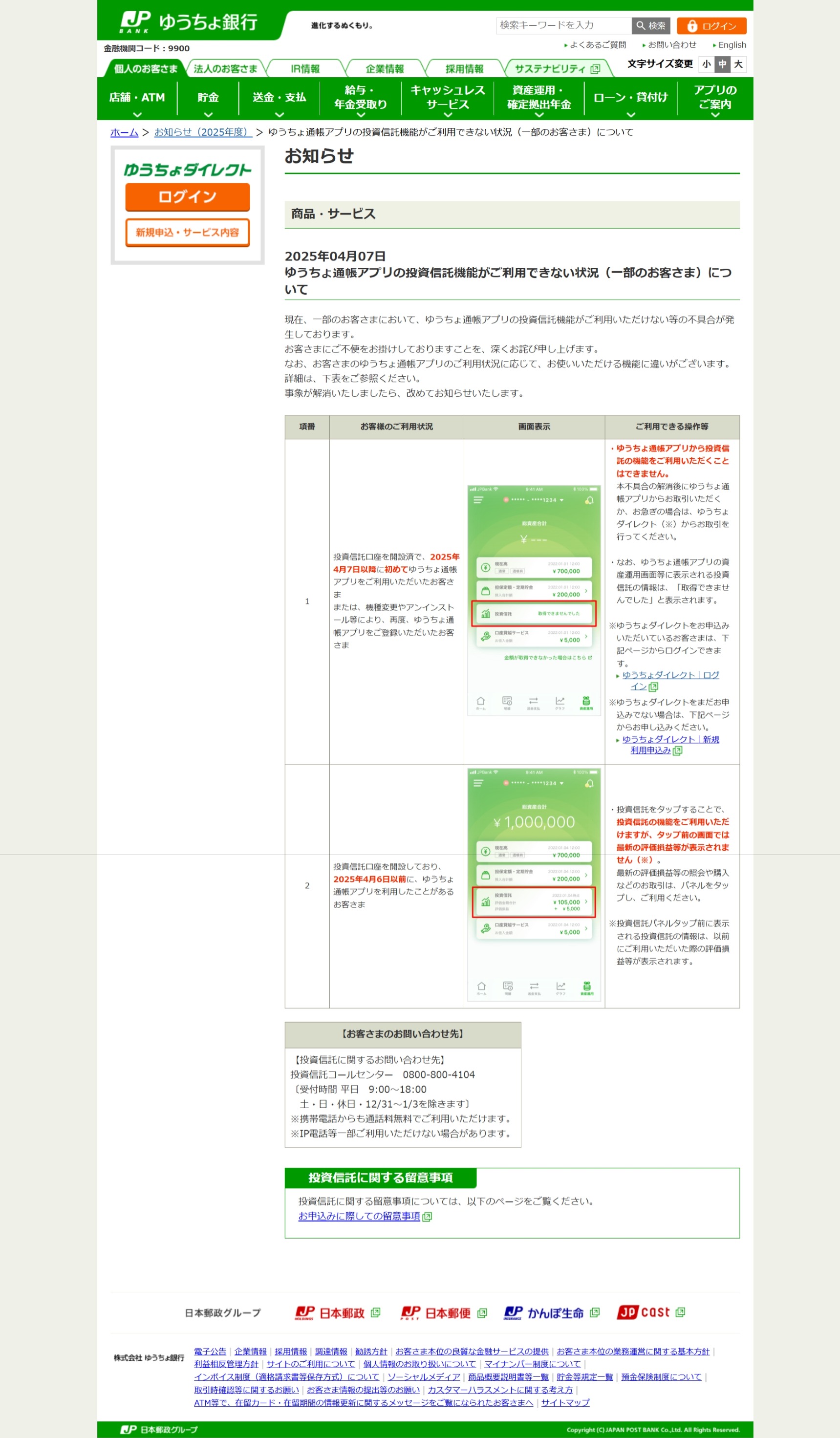
Task: Click the date text 2025年04月07日
Action: pyautogui.click(x=336, y=256)
